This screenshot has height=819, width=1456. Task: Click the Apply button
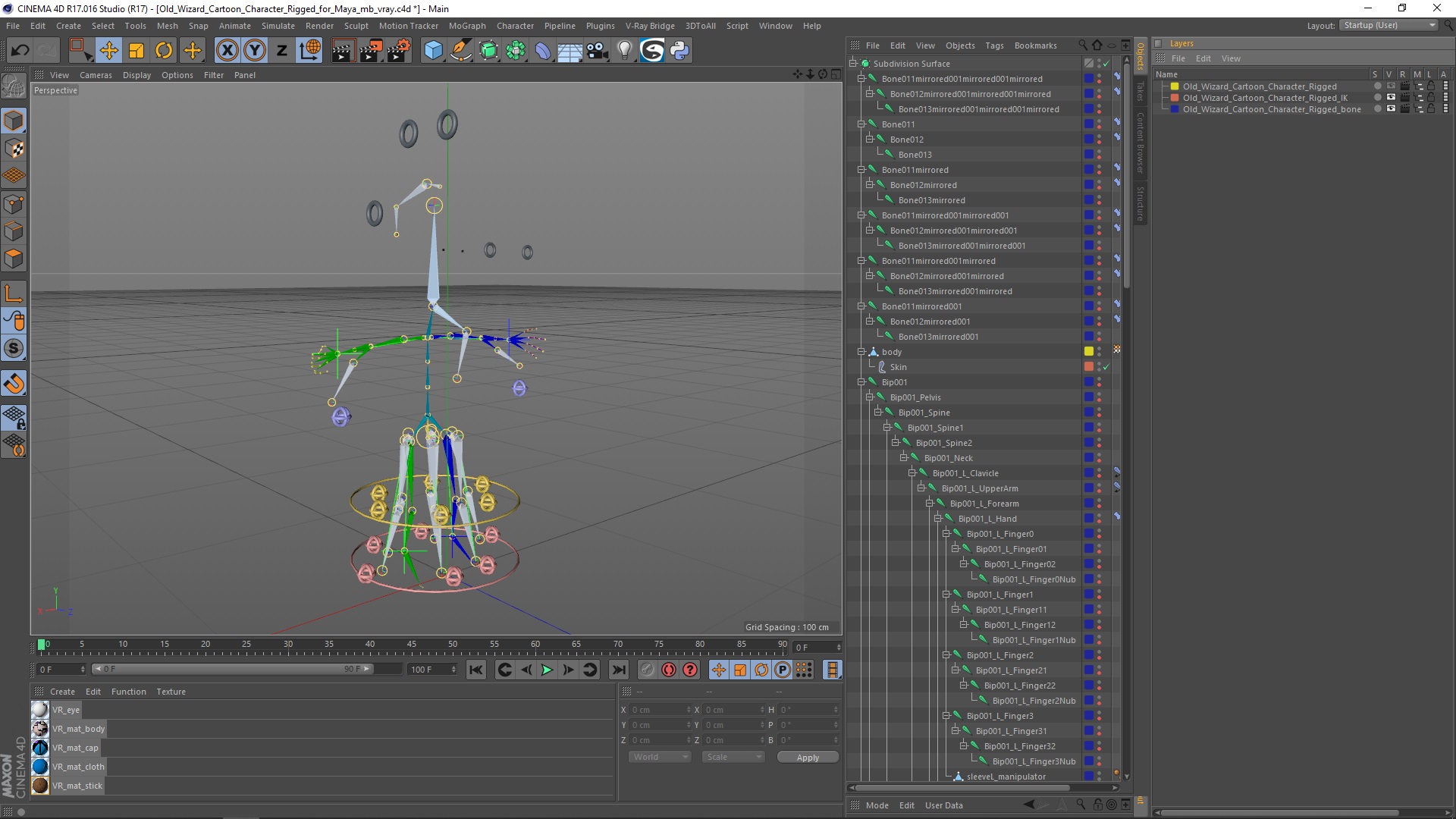tap(808, 757)
